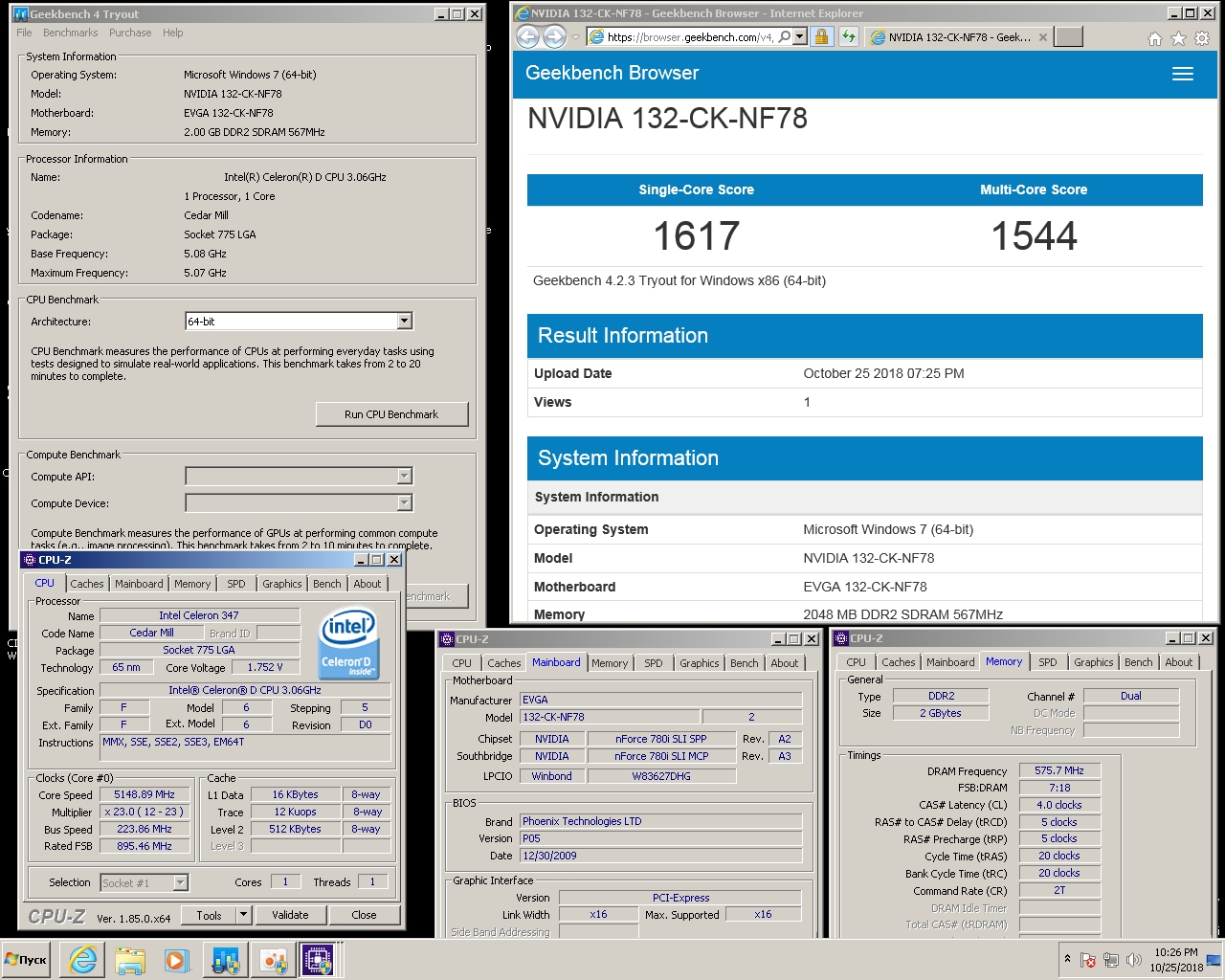Open Memory tab in the Mainboard CPU-Z window
Viewport: 1225px width, 980px height.
610,663
